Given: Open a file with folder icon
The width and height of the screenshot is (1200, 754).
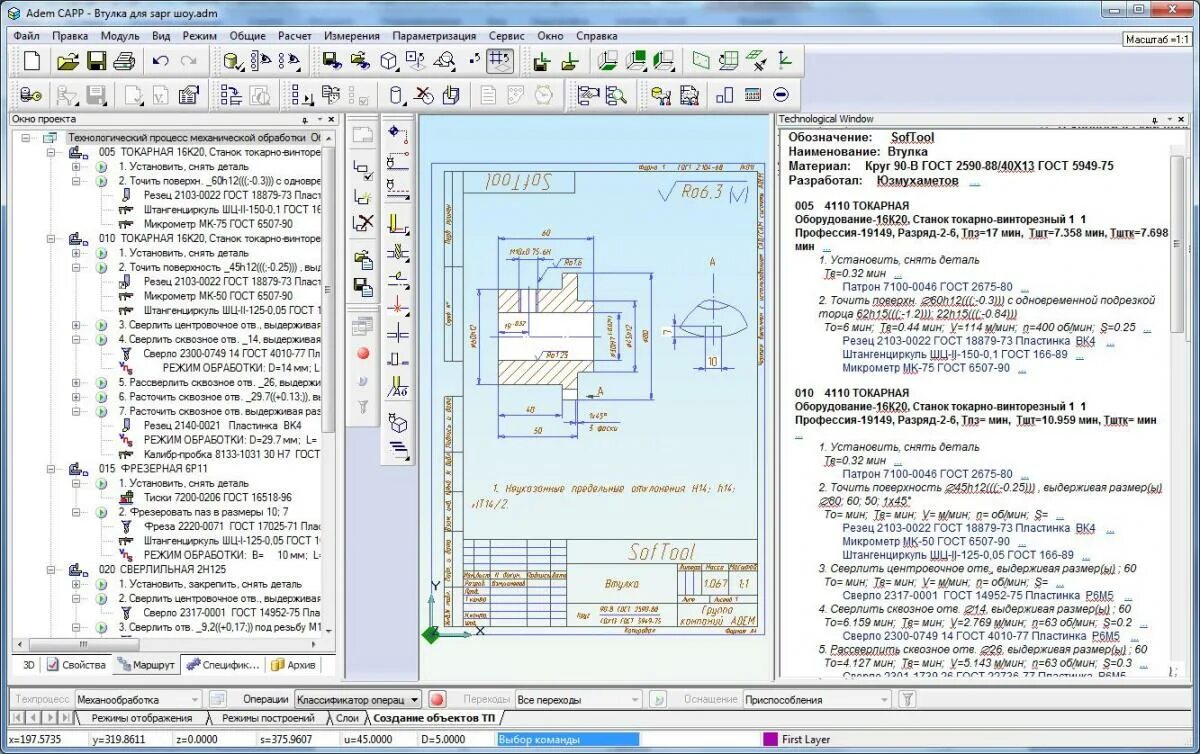Looking at the screenshot, I should 67,62.
